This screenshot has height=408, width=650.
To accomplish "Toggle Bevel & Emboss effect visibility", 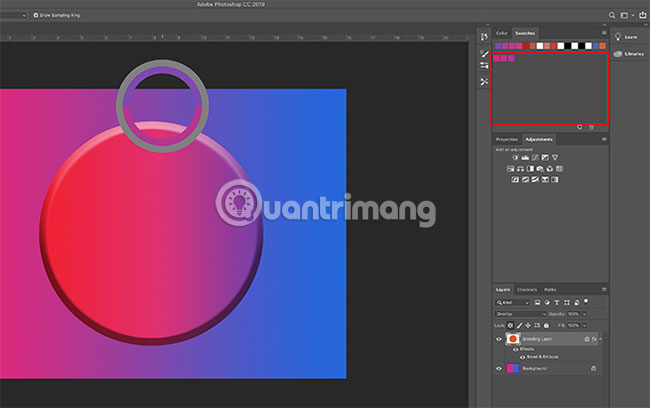I will 522,357.
